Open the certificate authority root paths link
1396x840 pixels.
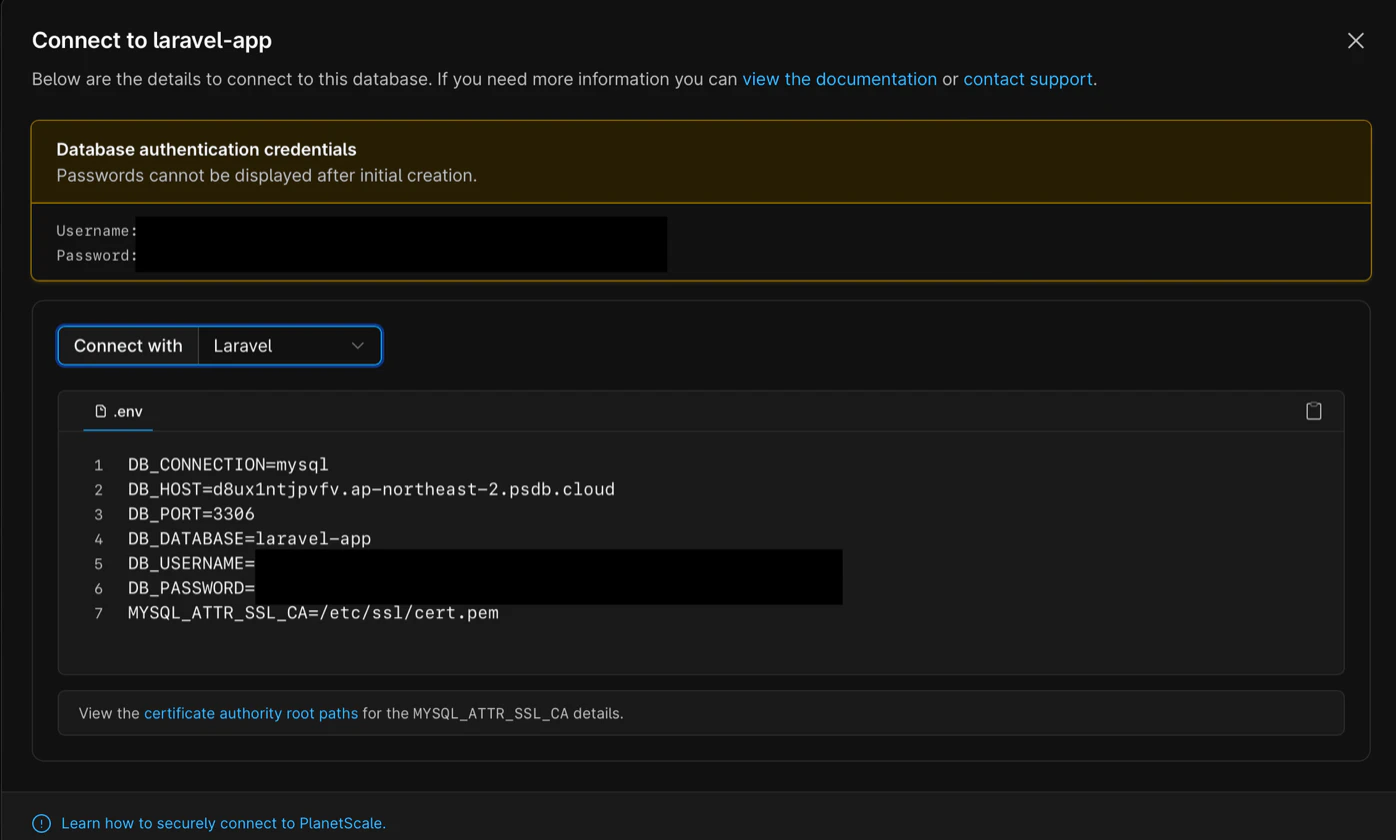coord(251,713)
